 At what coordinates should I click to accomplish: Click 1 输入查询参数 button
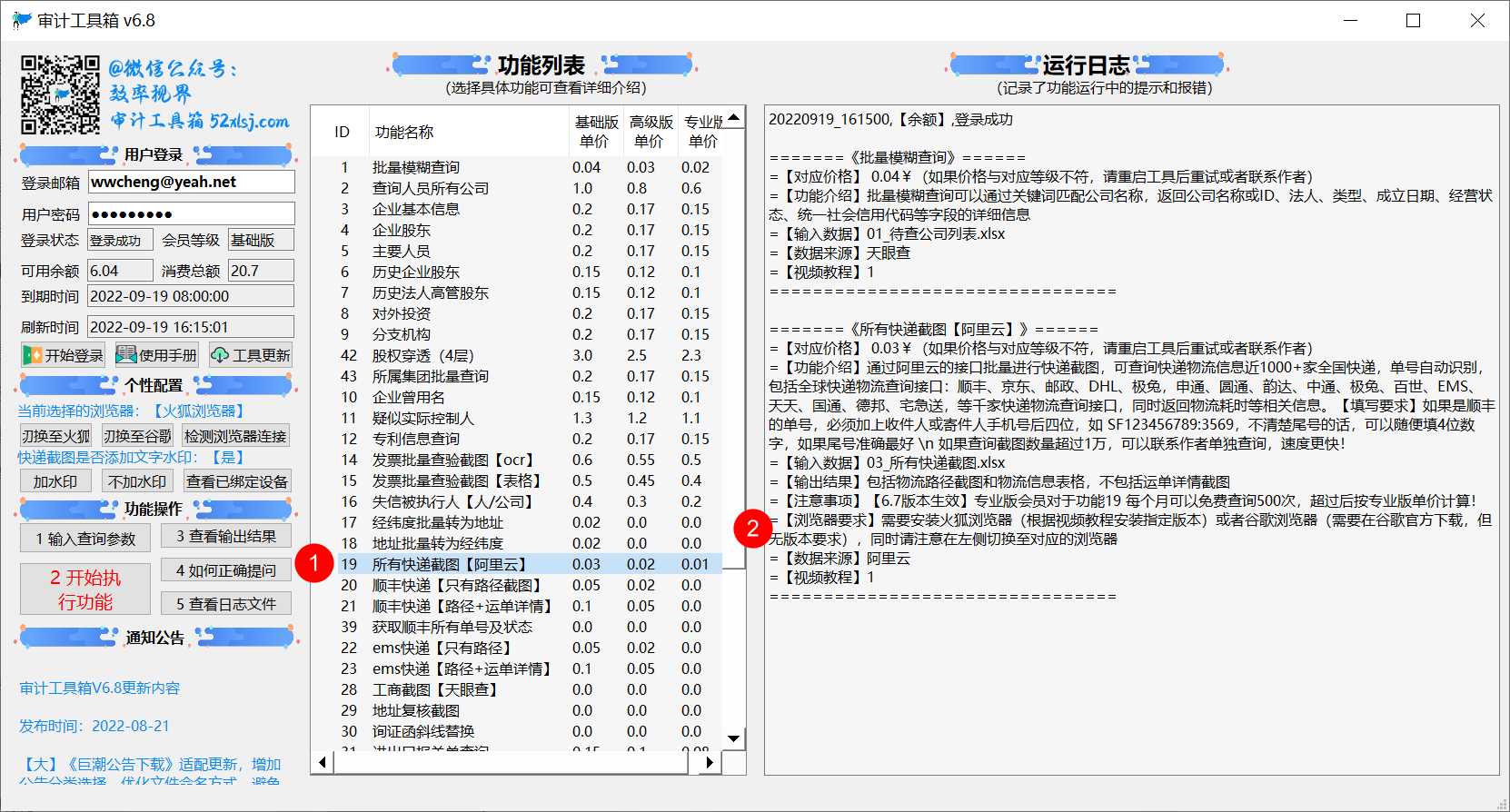tap(85, 539)
